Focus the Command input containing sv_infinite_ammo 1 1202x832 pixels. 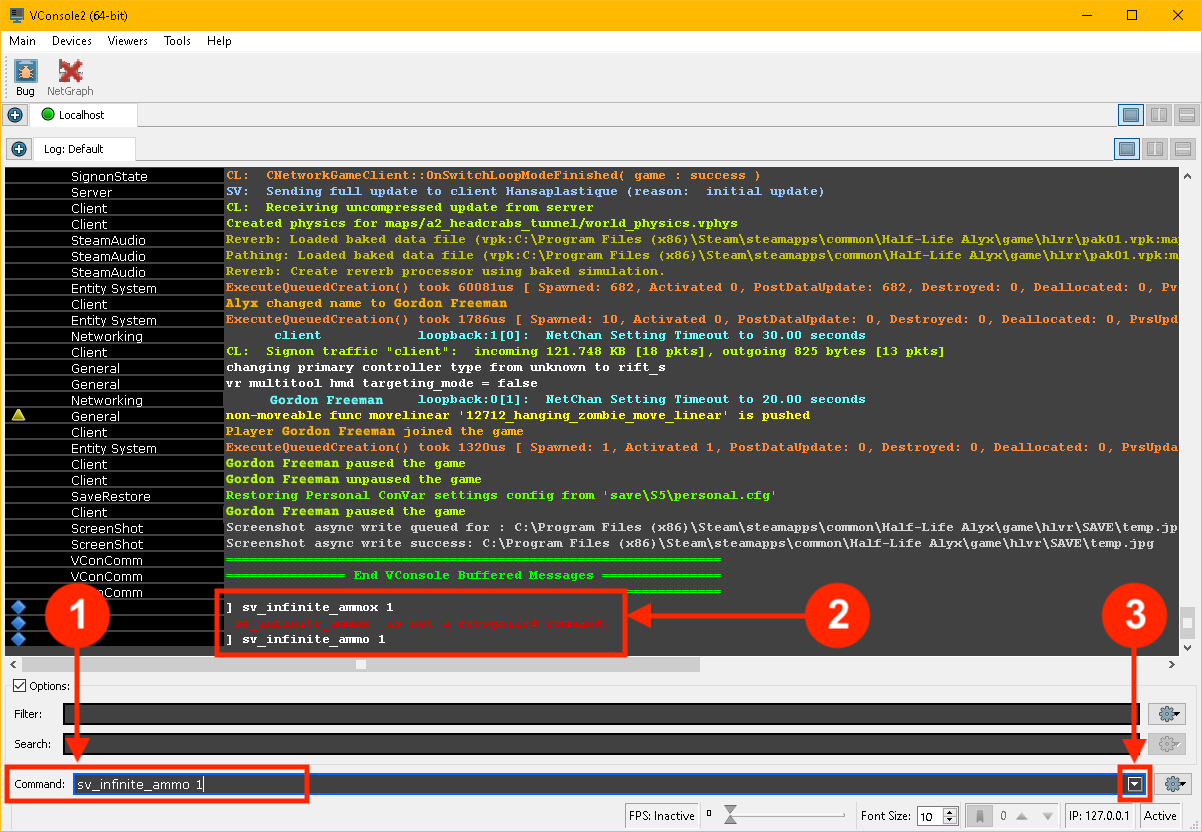coord(598,785)
